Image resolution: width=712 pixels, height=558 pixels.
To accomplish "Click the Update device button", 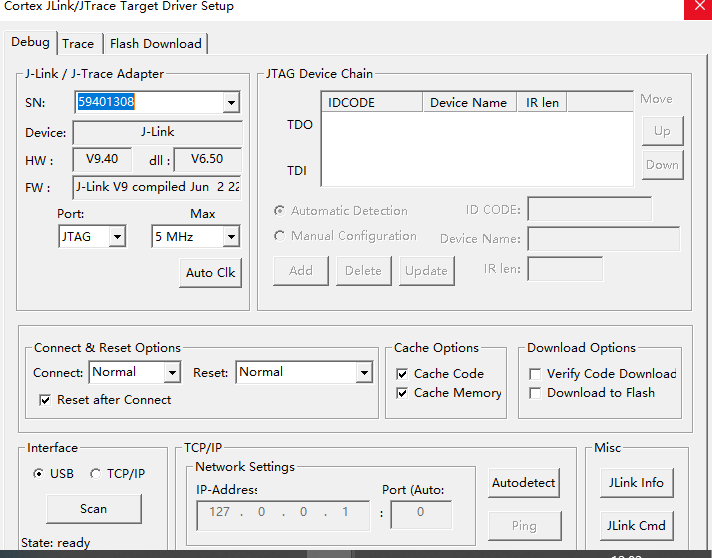I will pos(426,271).
